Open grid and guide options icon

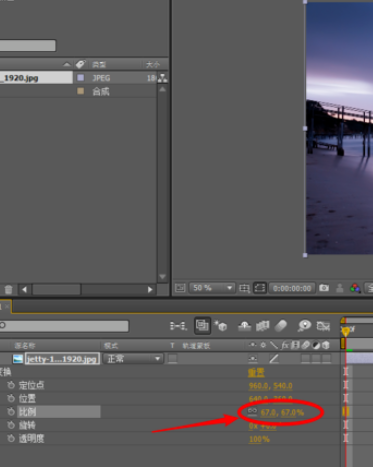pos(244,288)
